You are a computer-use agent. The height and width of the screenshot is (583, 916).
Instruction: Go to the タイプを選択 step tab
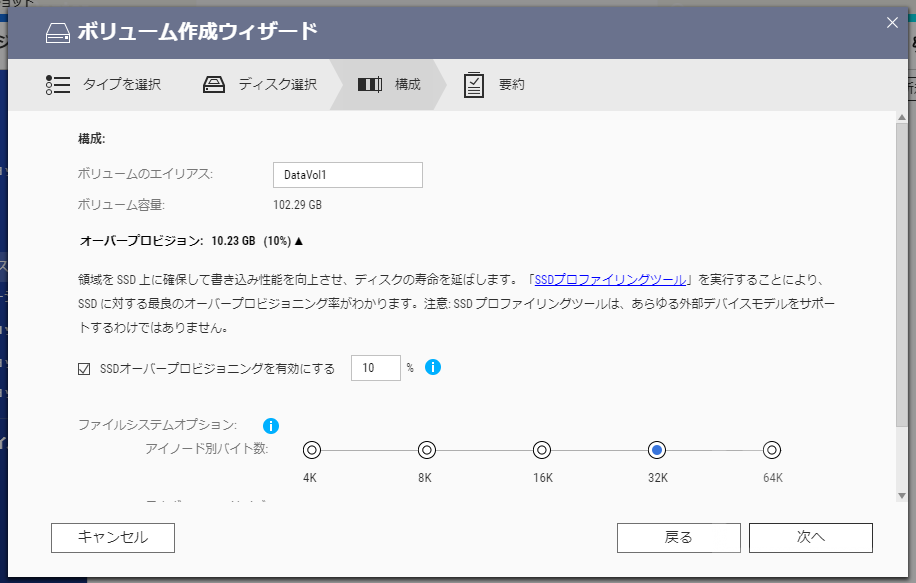[x=103, y=85]
